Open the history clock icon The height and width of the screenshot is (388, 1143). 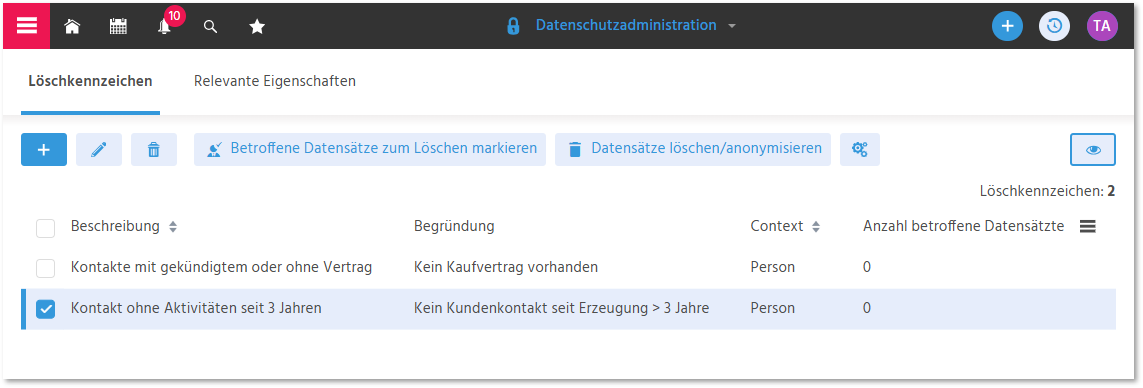click(x=1054, y=26)
